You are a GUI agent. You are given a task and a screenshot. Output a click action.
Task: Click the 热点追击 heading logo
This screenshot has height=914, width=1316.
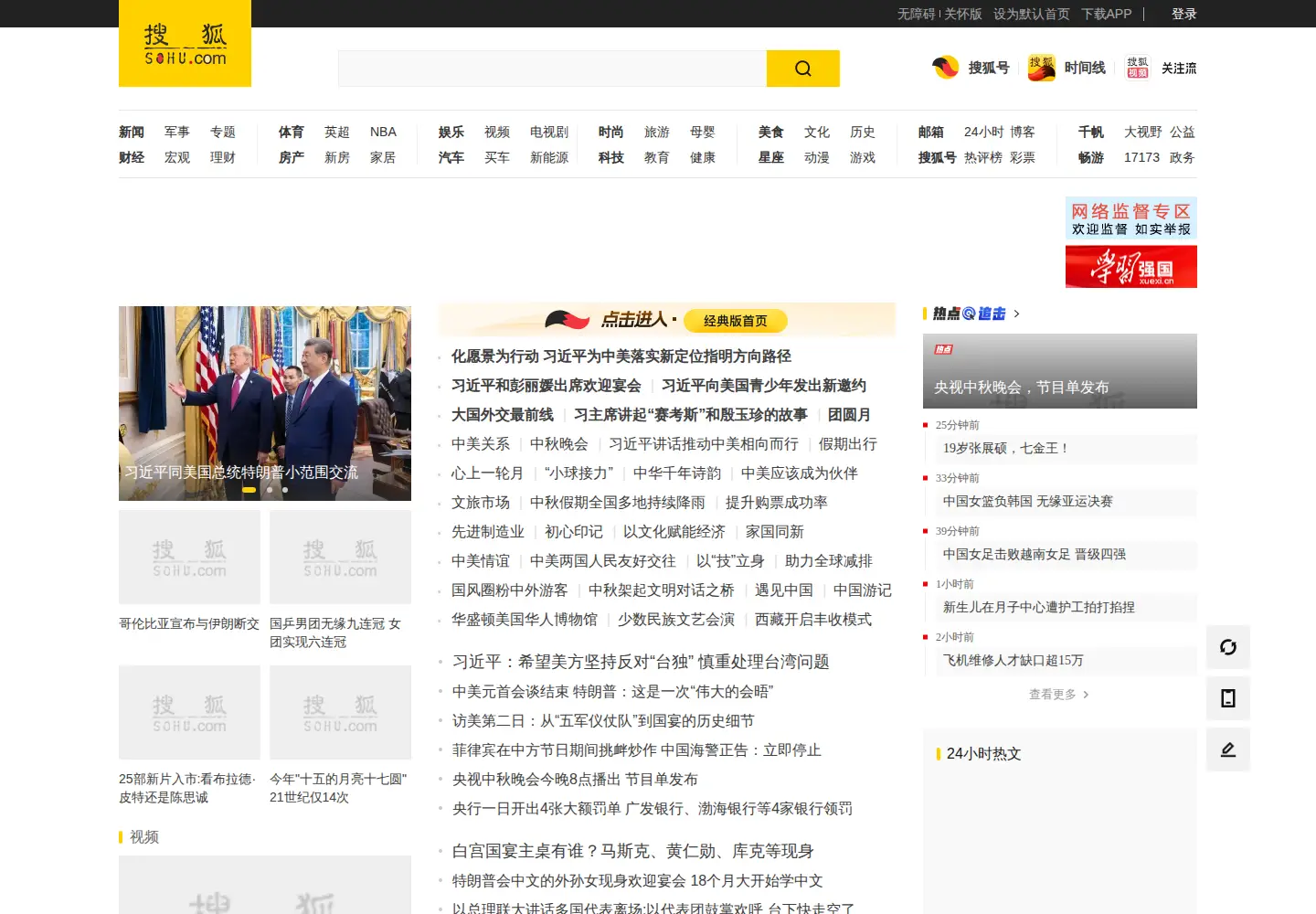969,314
